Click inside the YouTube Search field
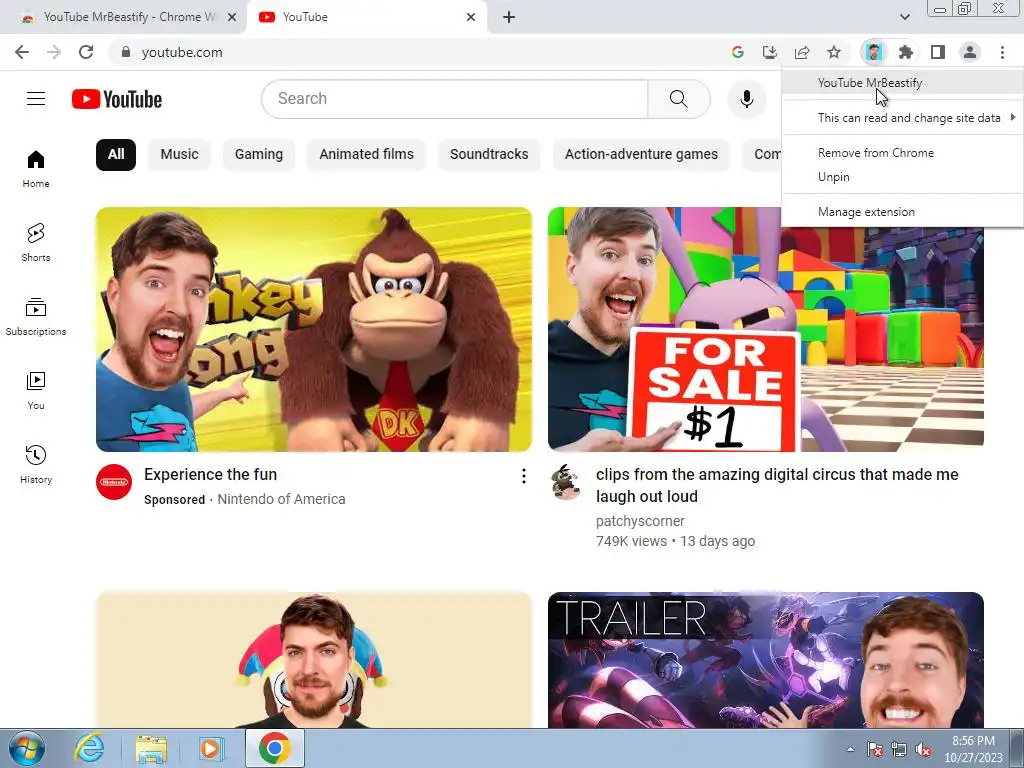This screenshot has height=768, width=1024. (x=455, y=99)
